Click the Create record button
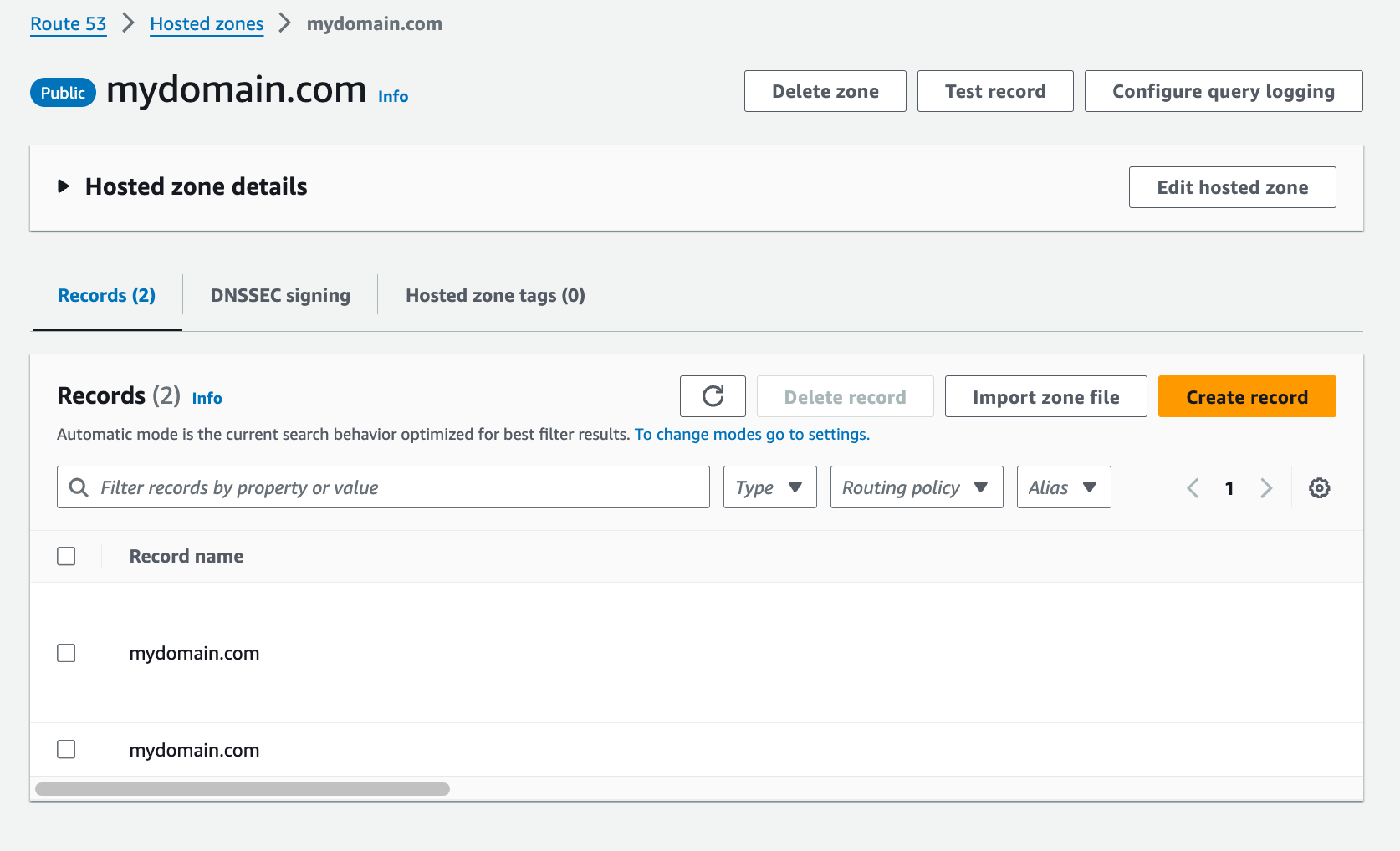 pyautogui.click(x=1246, y=397)
